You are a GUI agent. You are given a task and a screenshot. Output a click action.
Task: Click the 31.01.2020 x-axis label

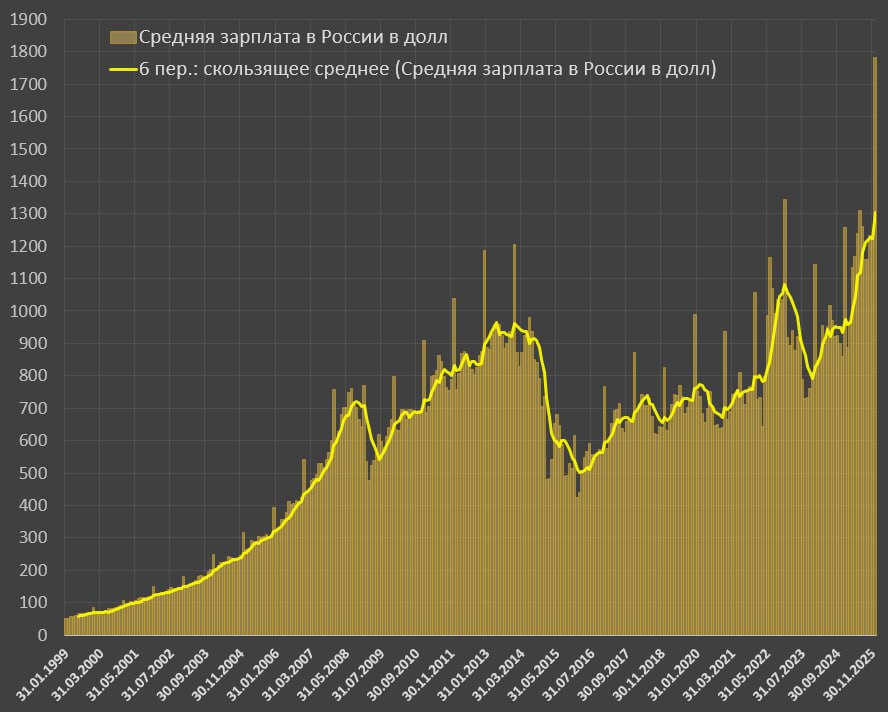(x=680, y=674)
